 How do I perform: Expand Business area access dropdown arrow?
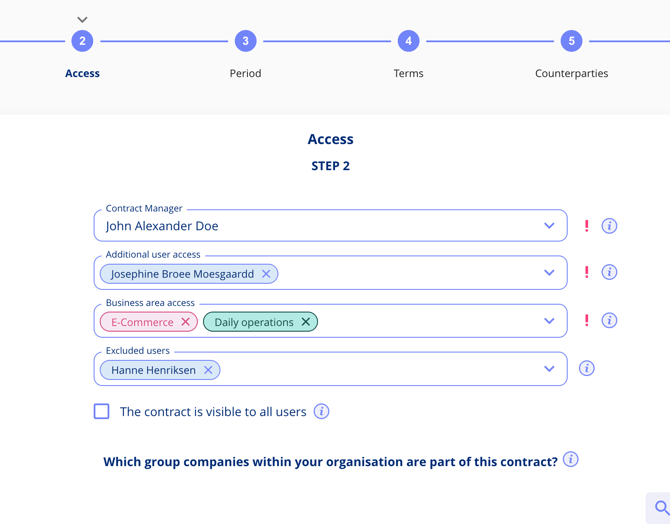point(549,321)
